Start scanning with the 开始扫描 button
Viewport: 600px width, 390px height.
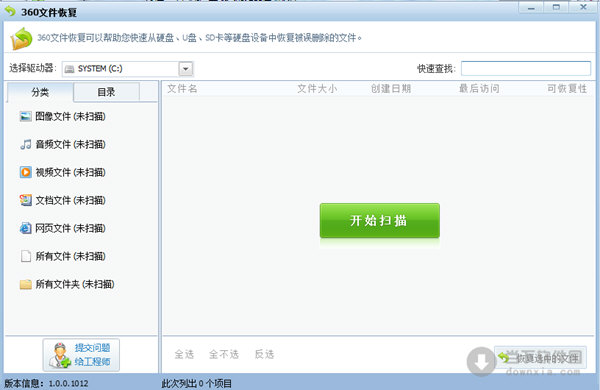click(380, 220)
